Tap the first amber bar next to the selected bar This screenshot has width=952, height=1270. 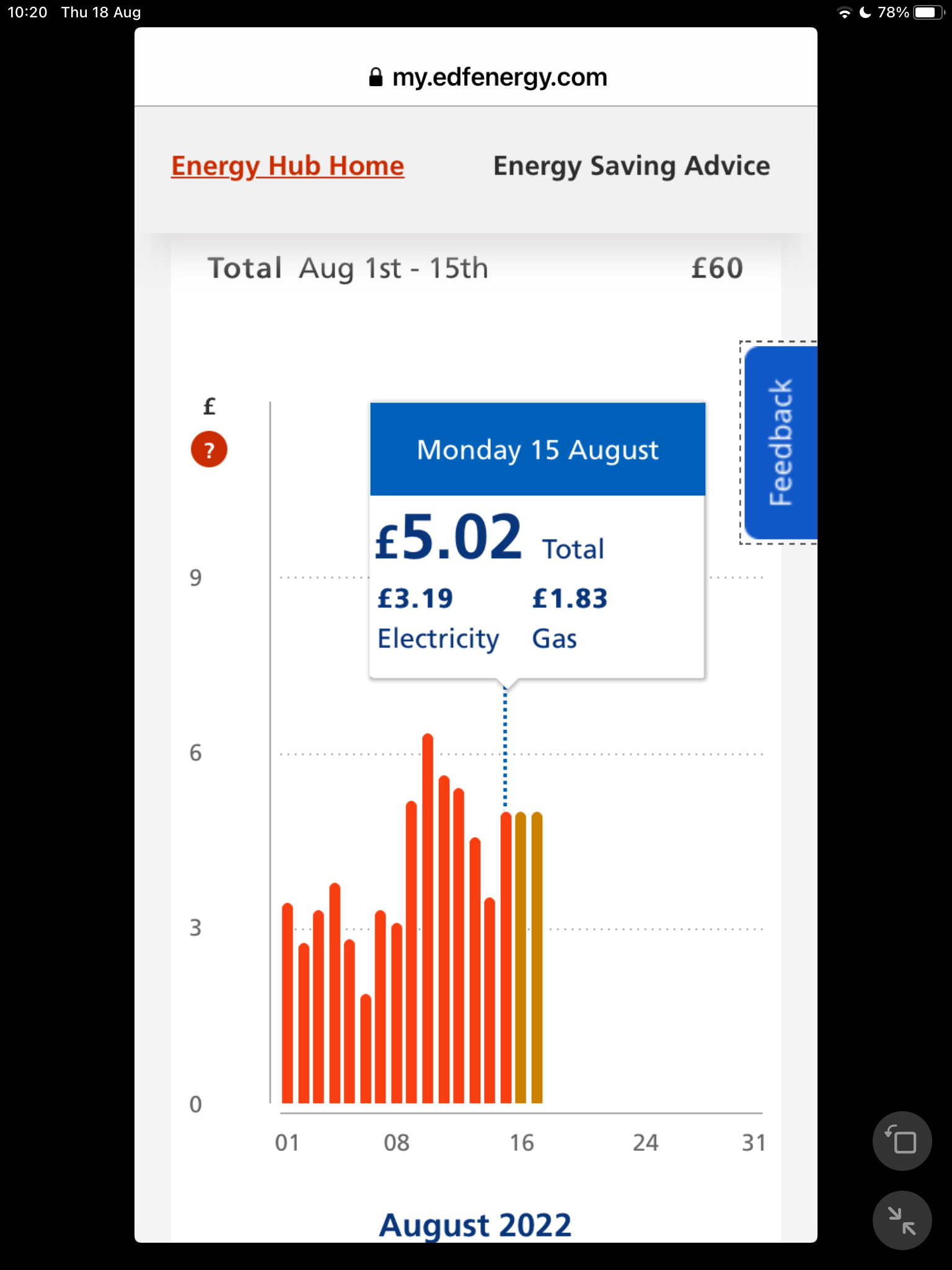pos(521,957)
